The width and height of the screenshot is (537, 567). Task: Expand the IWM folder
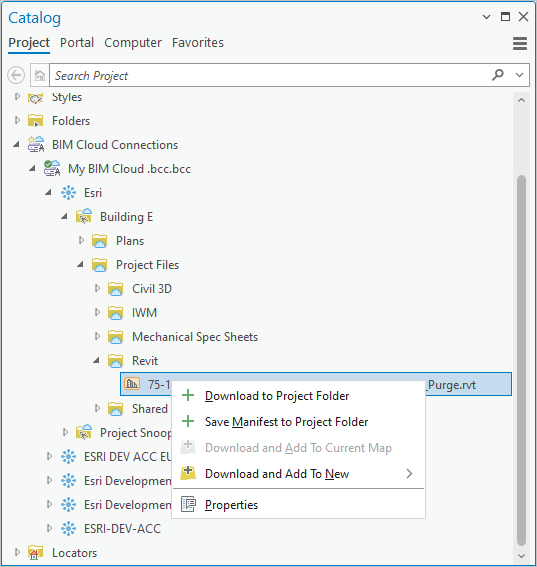(x=97, y=312)
